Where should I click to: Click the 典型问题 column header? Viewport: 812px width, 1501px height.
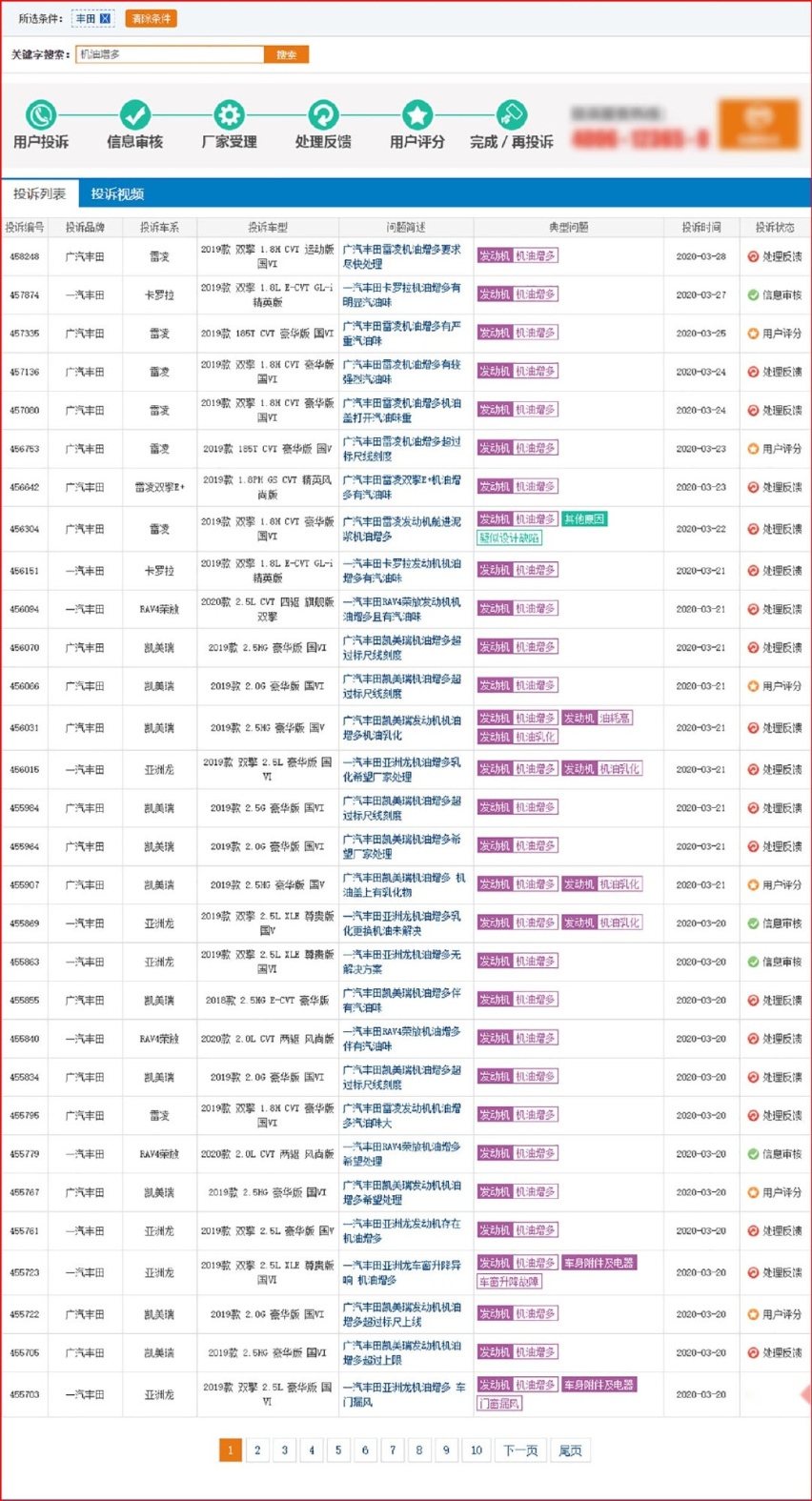(569, 227)
